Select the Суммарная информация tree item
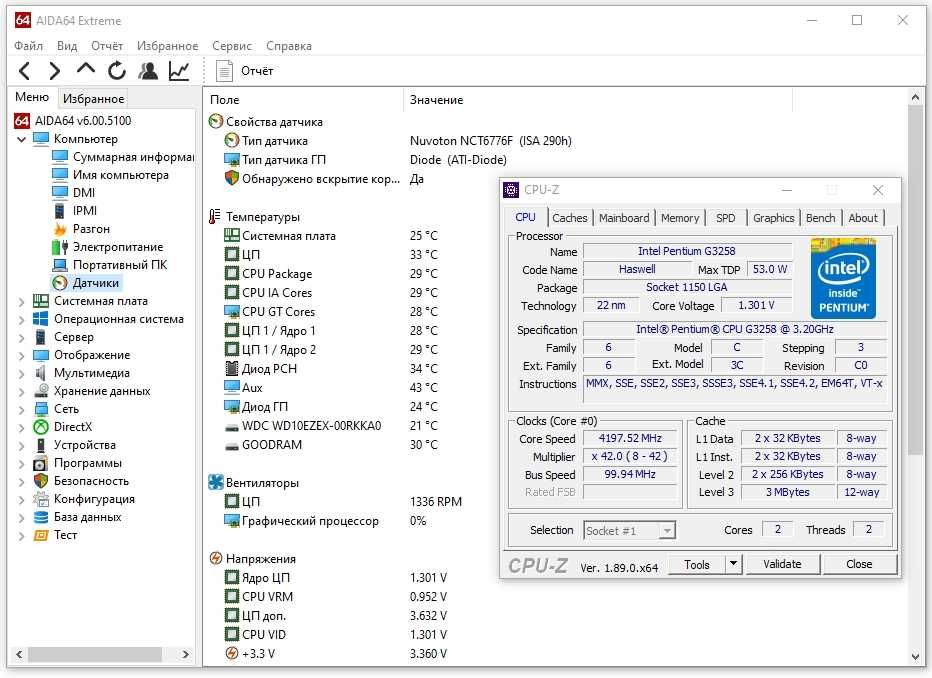 coord(123,157)
